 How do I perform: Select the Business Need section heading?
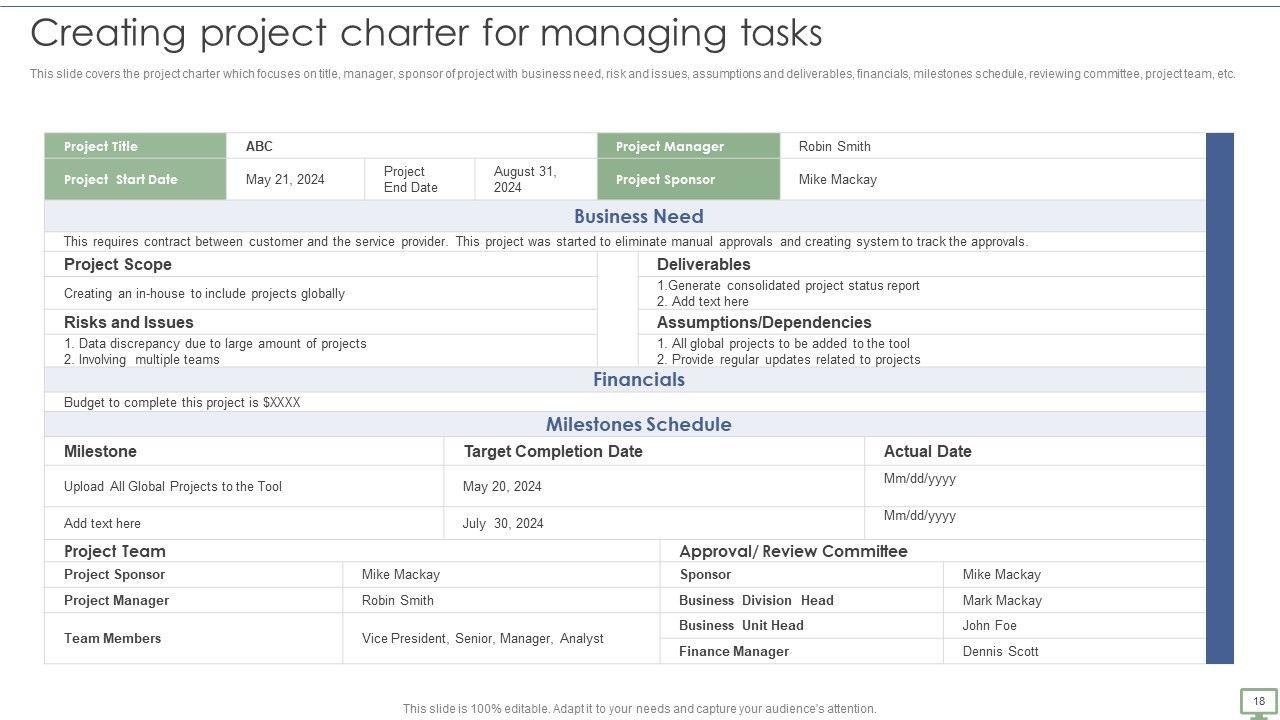638,216
